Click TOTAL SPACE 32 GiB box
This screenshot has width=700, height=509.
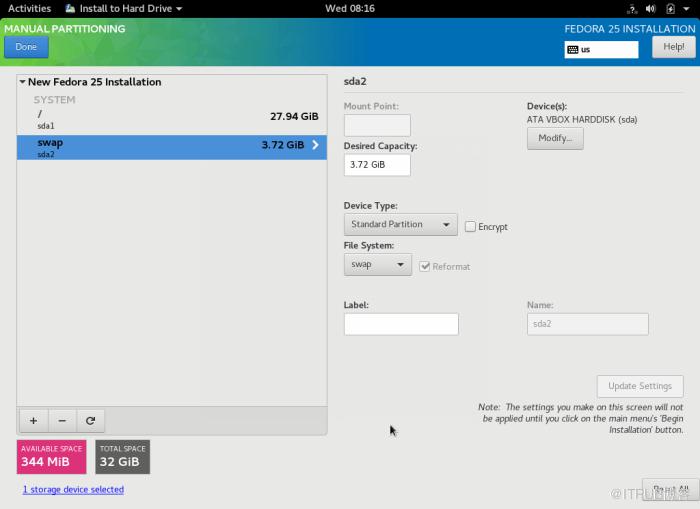click(123, 457)
